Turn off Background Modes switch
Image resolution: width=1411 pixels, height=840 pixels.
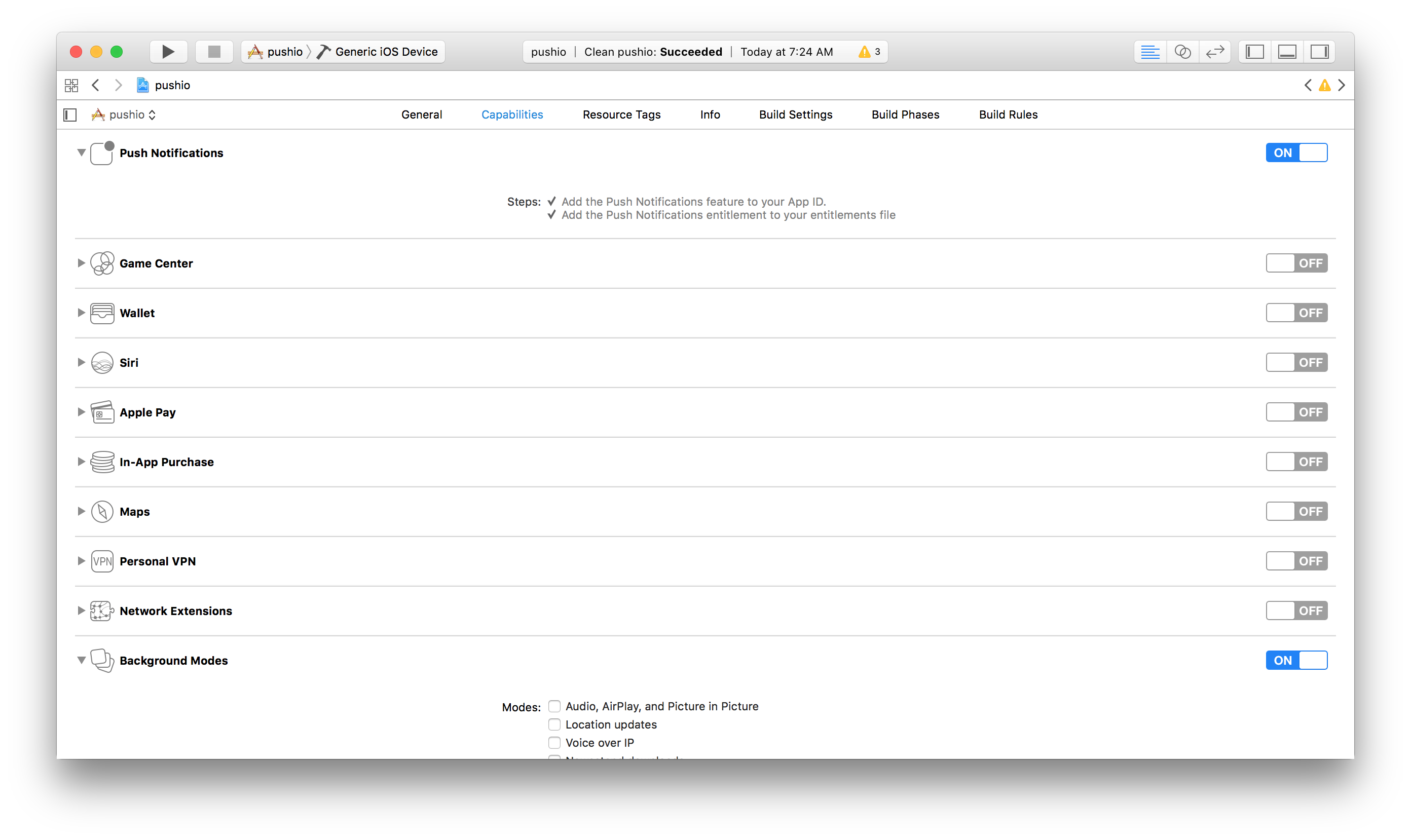pyautogui.click(x=1296, y=661)
